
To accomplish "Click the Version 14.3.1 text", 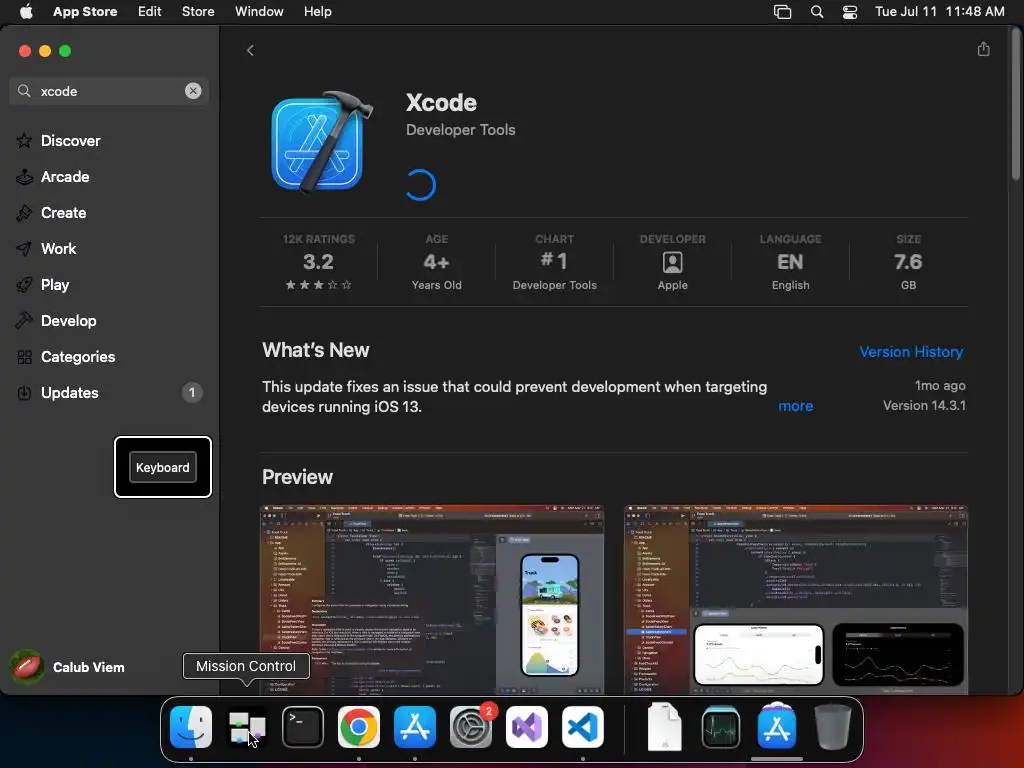I will coord(924,406).
